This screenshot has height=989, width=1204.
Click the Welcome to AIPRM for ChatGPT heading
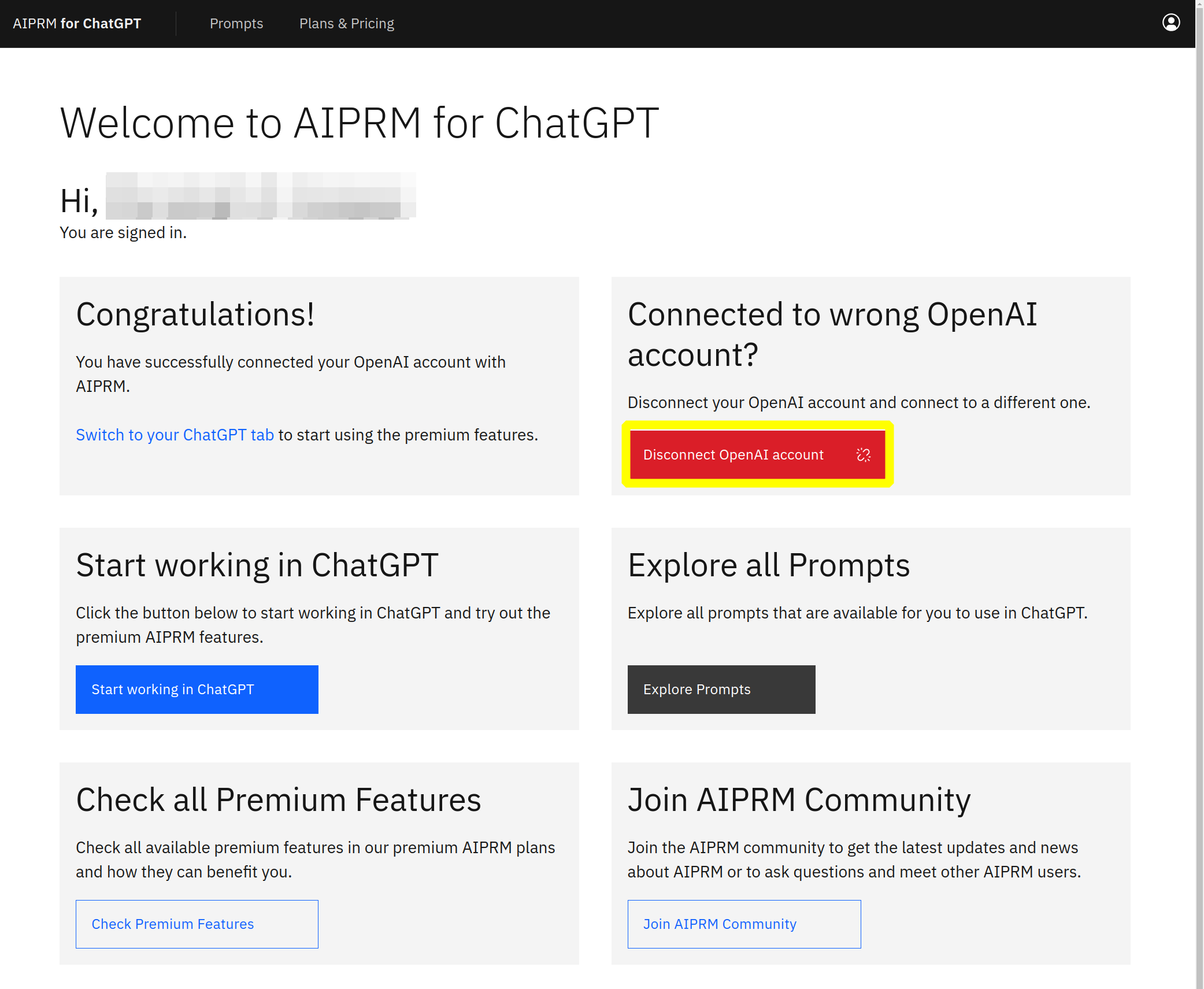(x=359, y=123)
